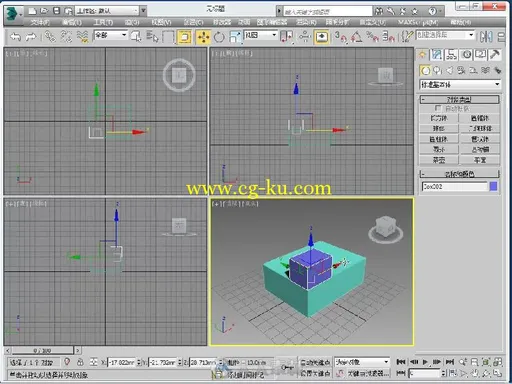Collapse the Object Type rollout
This screenshot has height=384, width=512.
(459, 99)
